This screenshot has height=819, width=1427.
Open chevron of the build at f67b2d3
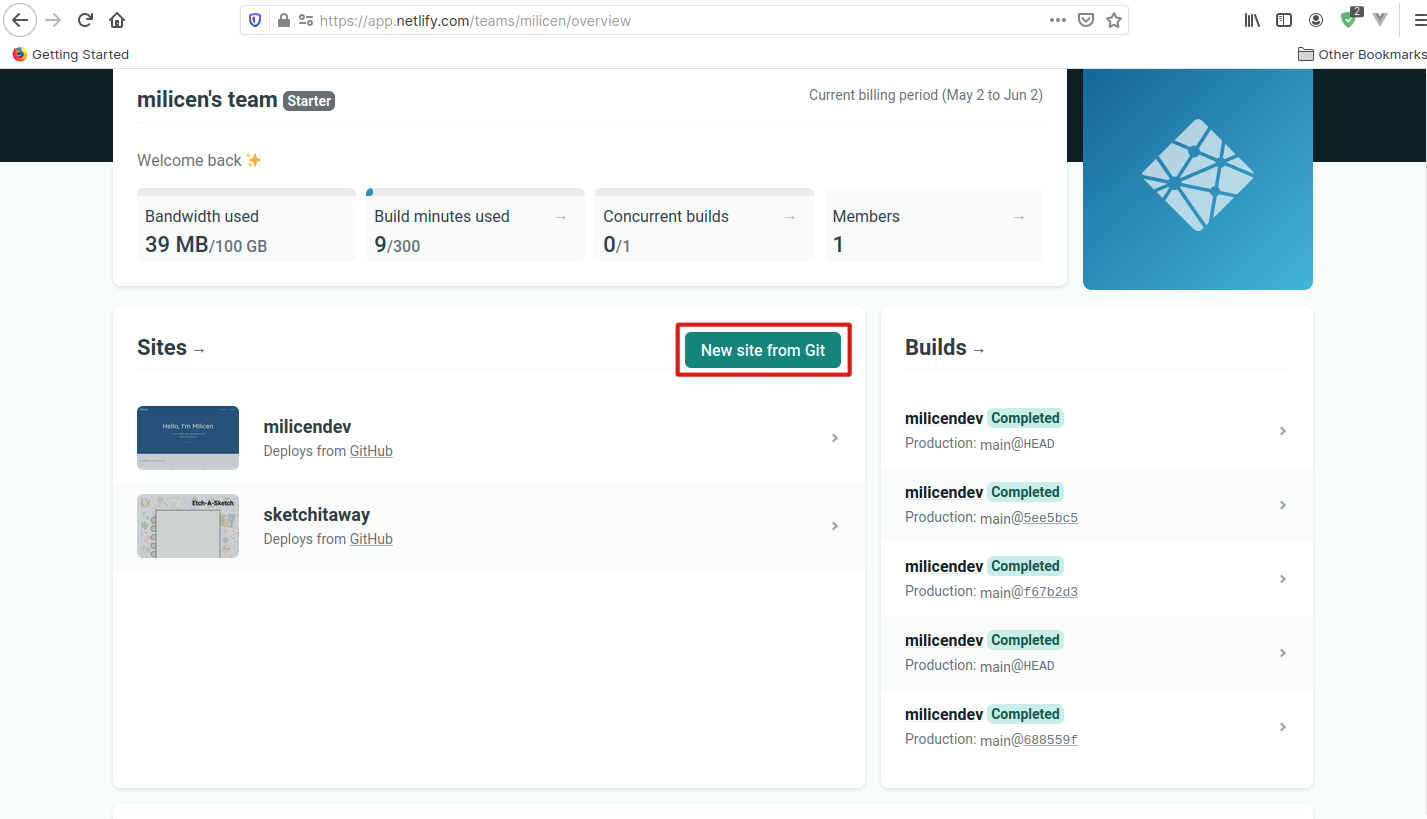tap(1283, 579)
